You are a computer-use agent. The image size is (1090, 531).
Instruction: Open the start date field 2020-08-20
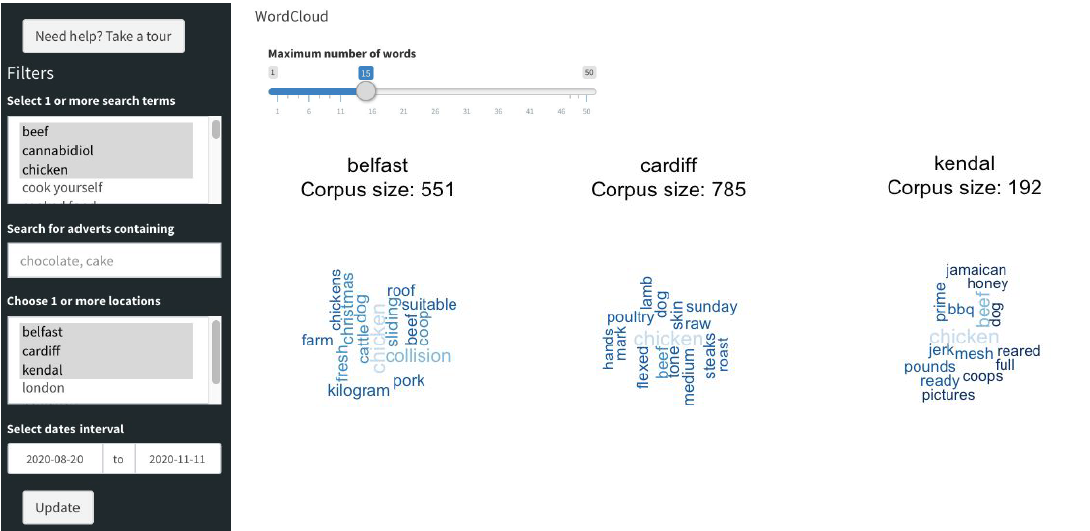(55, 459)
